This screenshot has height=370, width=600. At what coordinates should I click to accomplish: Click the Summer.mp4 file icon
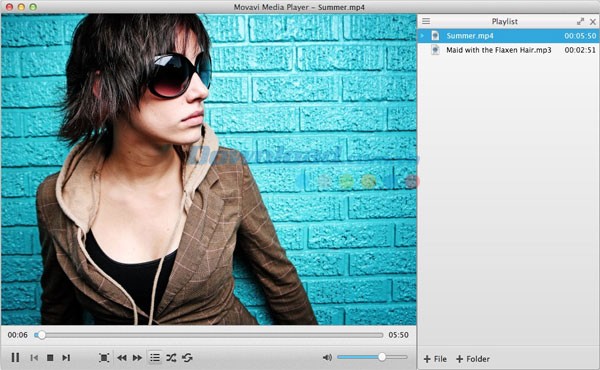[x=435, y=36]
